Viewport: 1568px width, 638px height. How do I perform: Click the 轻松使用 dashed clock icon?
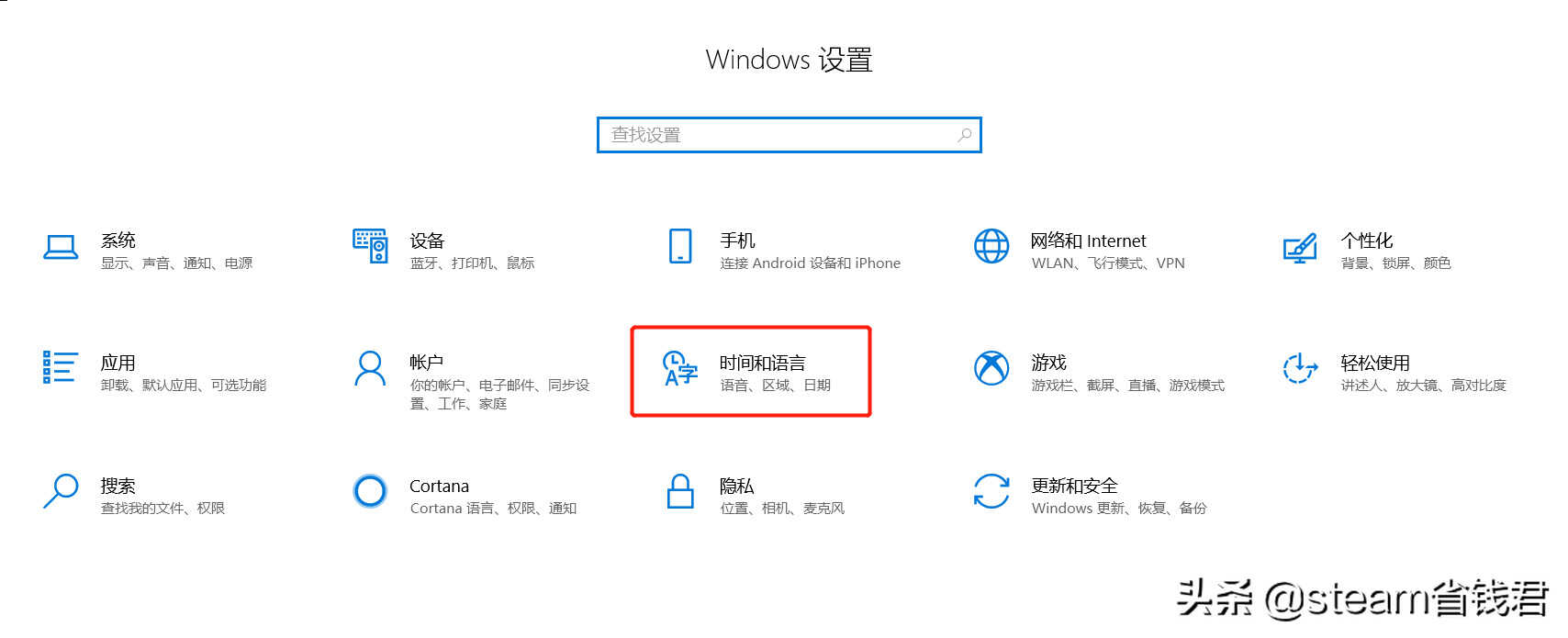pyautogui.click(x=1300, y=368)
